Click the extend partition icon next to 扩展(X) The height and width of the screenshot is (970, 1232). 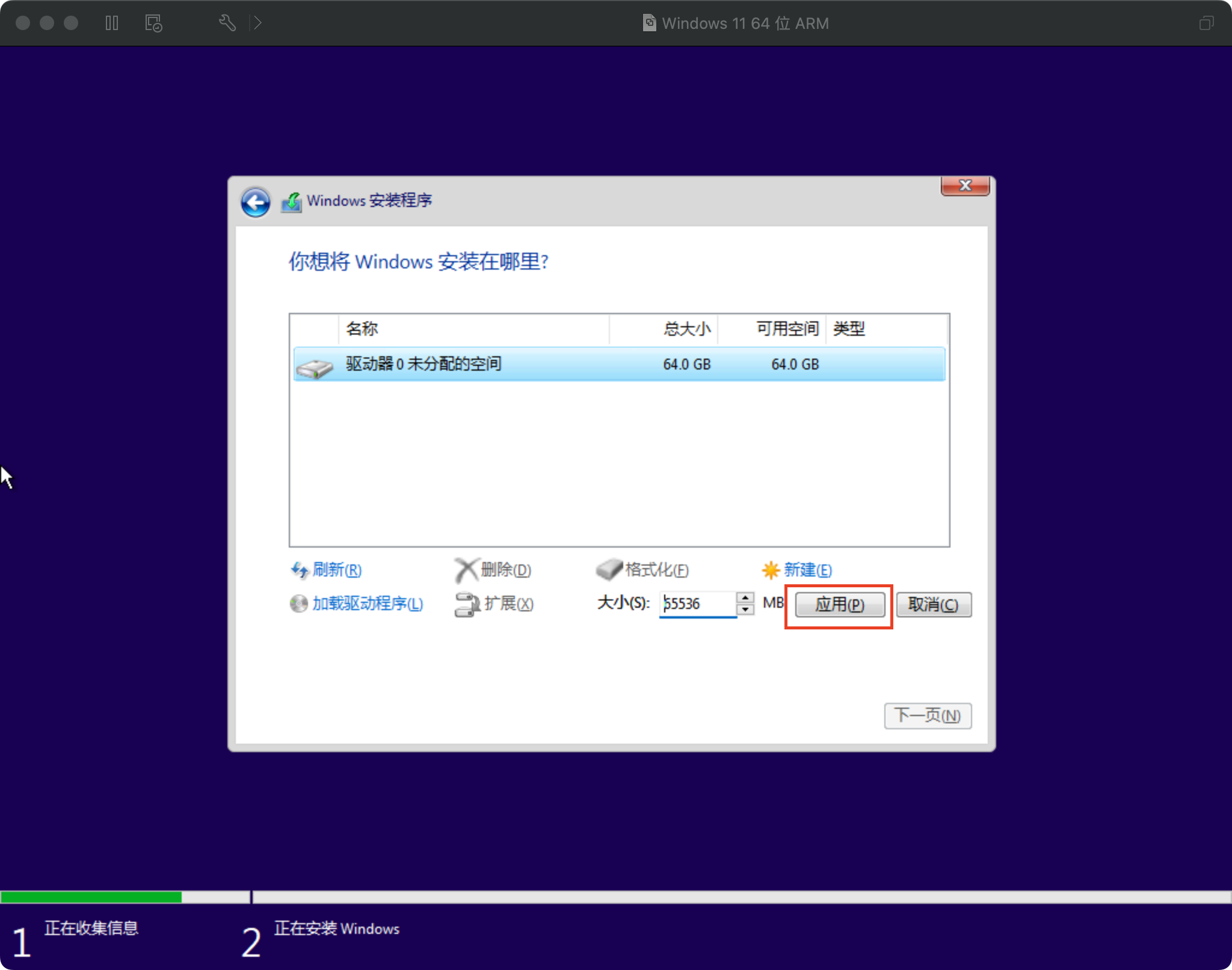(467, 604)
